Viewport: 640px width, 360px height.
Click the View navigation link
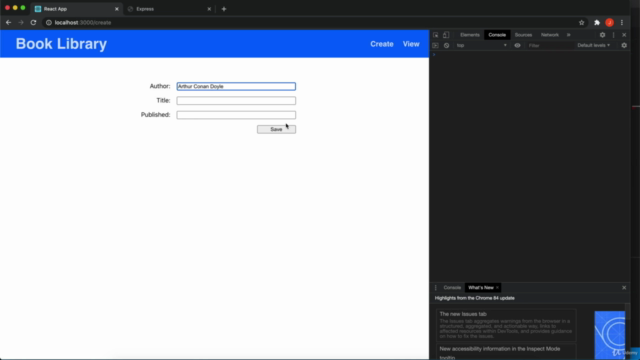pyautogui.click(x=411, y=44)
